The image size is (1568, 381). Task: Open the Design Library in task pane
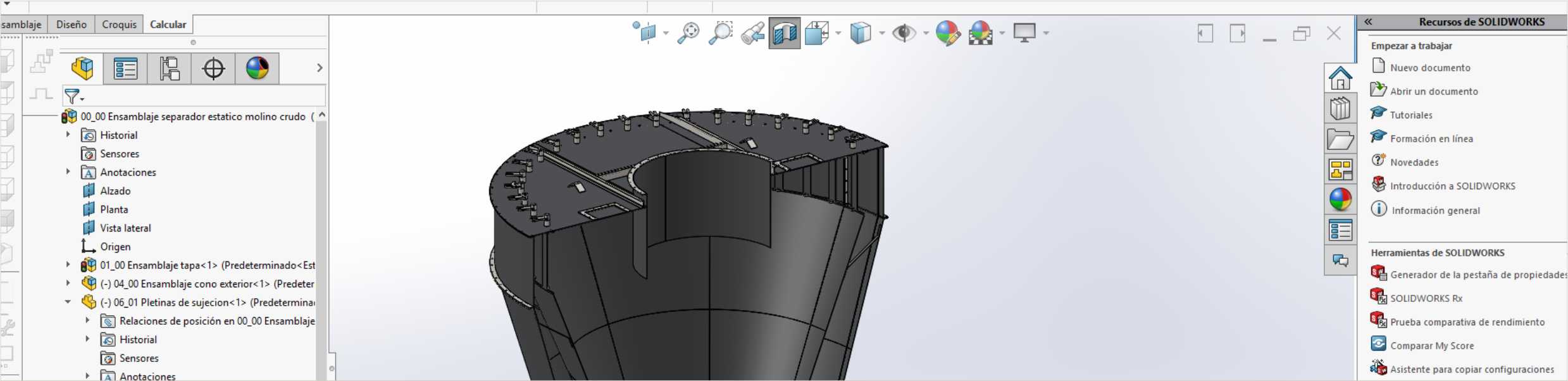point(1340,109)
